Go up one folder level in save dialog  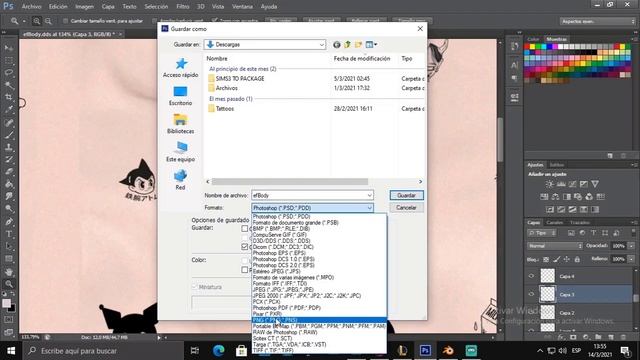click(347, 44)
